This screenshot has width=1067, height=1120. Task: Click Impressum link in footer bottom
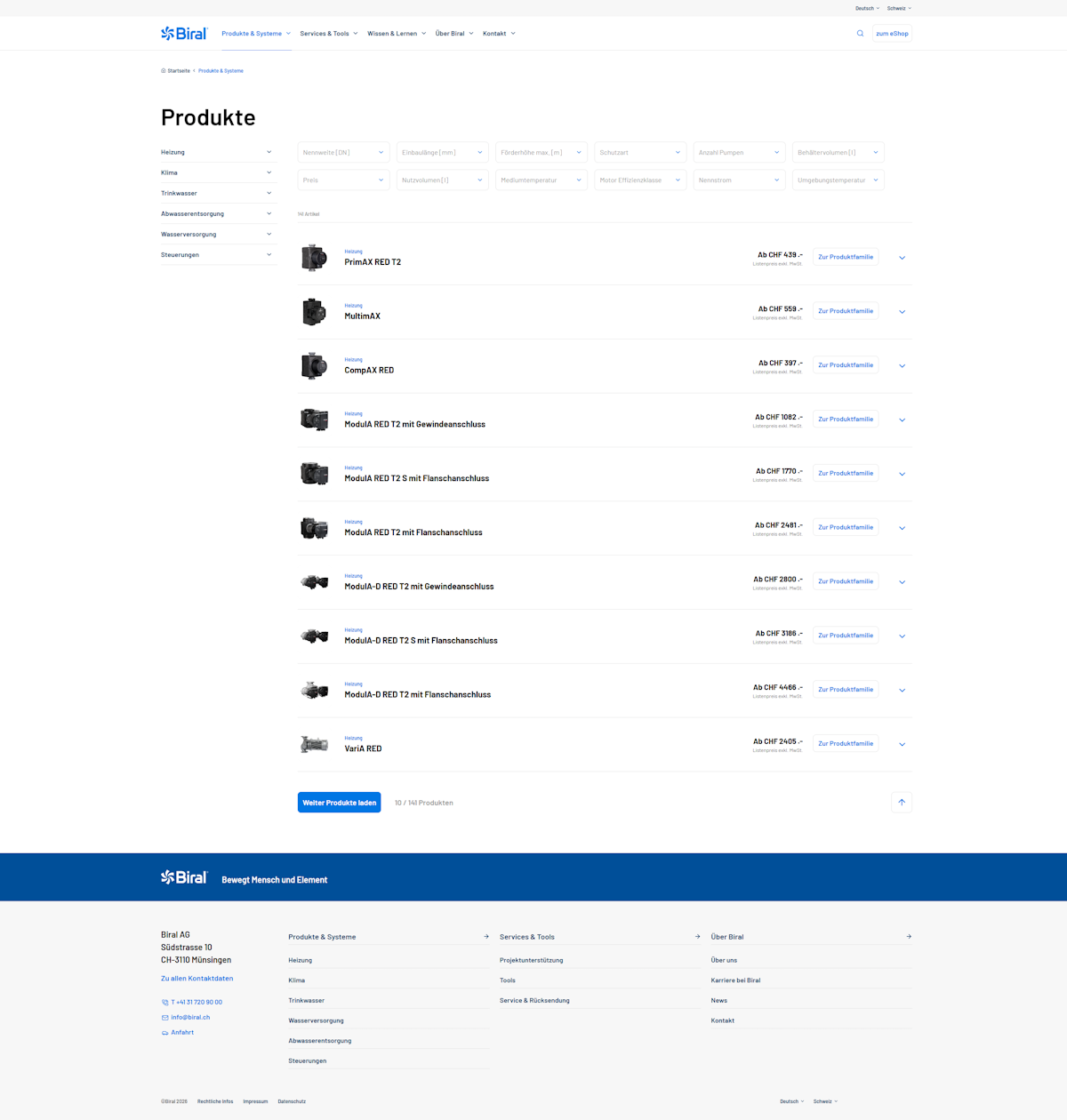[x=255, y=1101]
